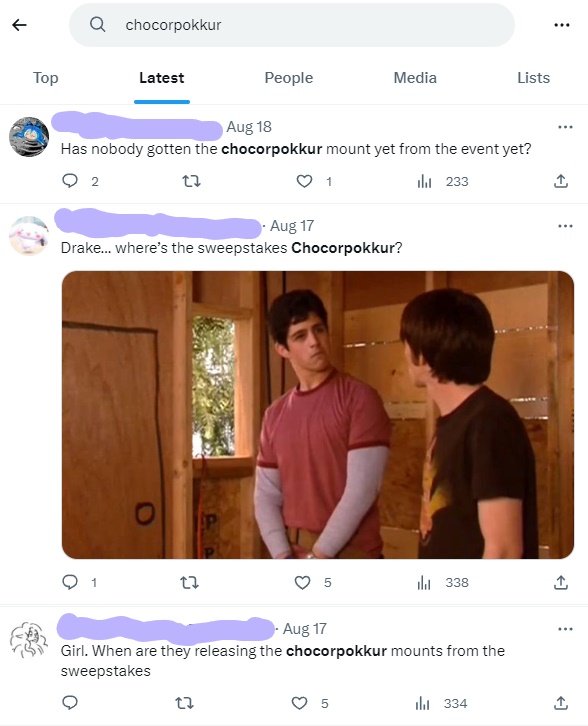Viewport: 588px width, 726px height.
Task: Open the People tab
Action: (x=288, y=78)
